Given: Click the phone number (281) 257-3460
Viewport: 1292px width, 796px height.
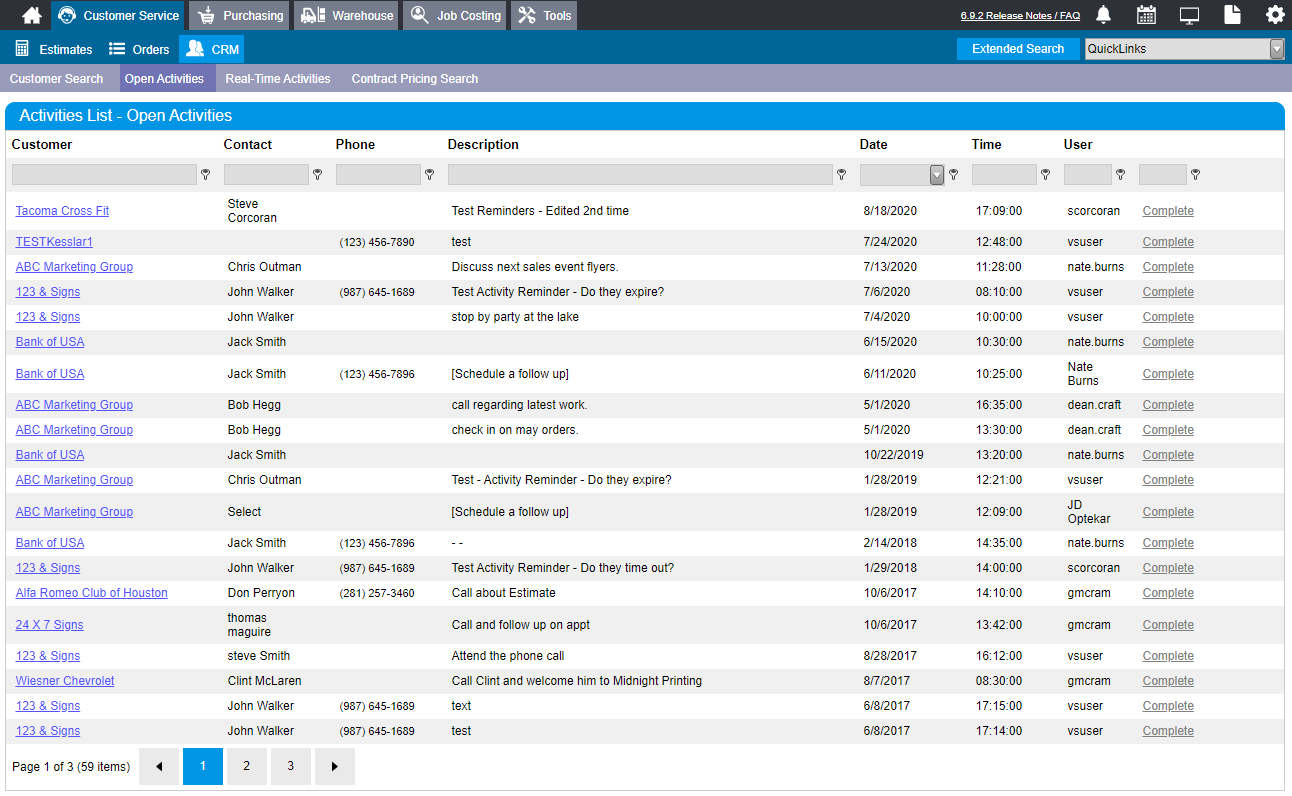Looking at the screenshot, I should coord(377,593).
